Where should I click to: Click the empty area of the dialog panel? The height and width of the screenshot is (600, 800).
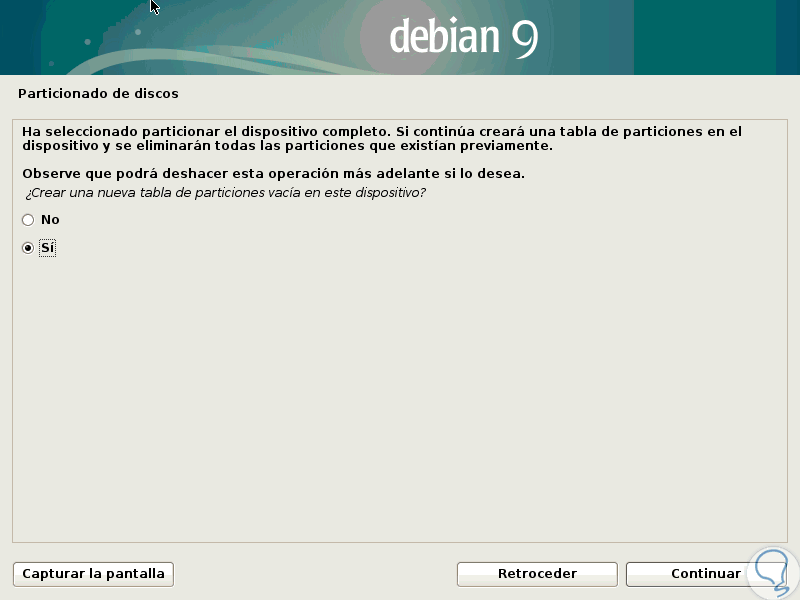coord(400,398)
